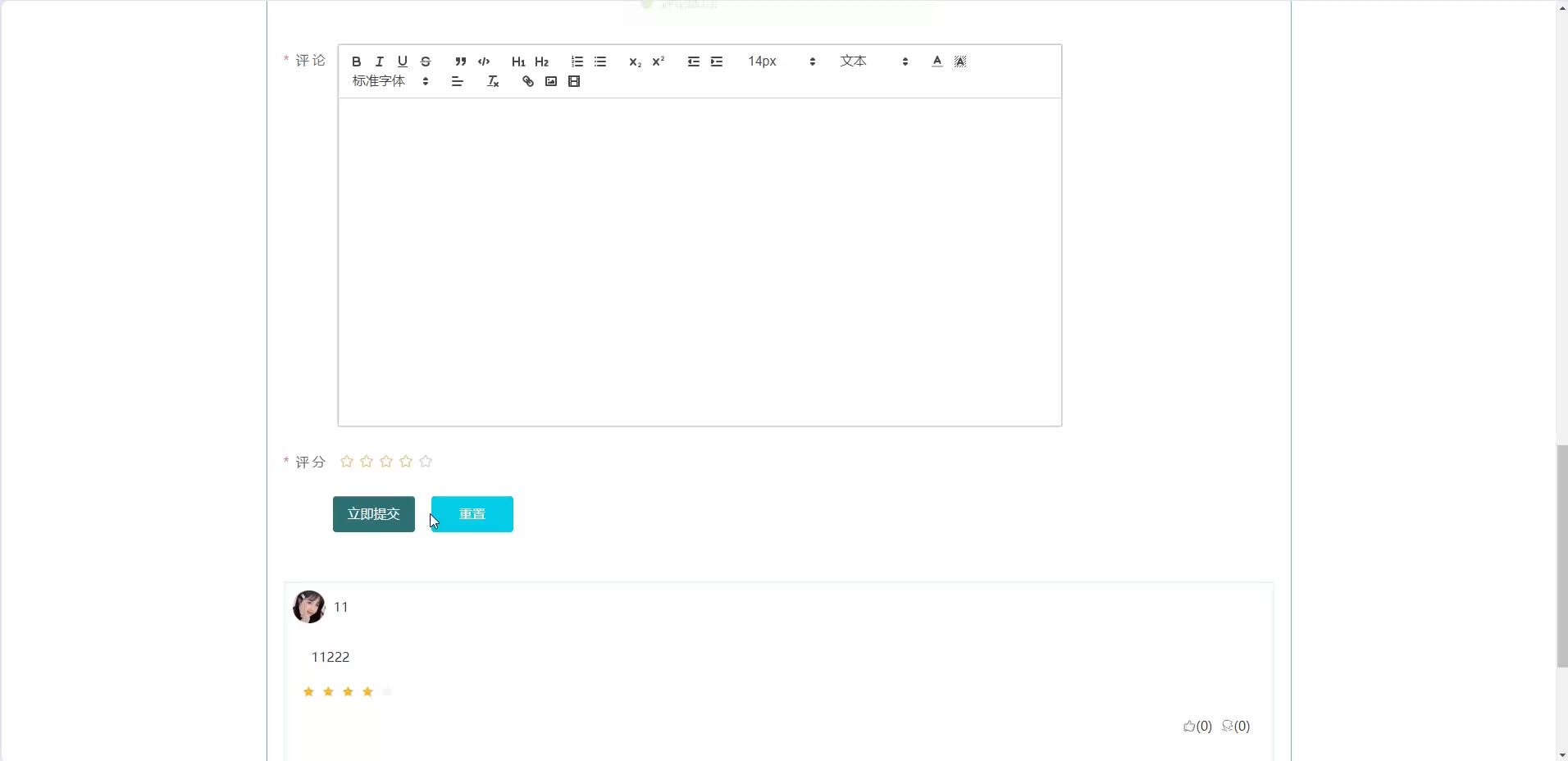Image resolution: width=1568 pixels, height=761 pixels.
Task: Increase the text indent
Action: click(x=717, y=62)
